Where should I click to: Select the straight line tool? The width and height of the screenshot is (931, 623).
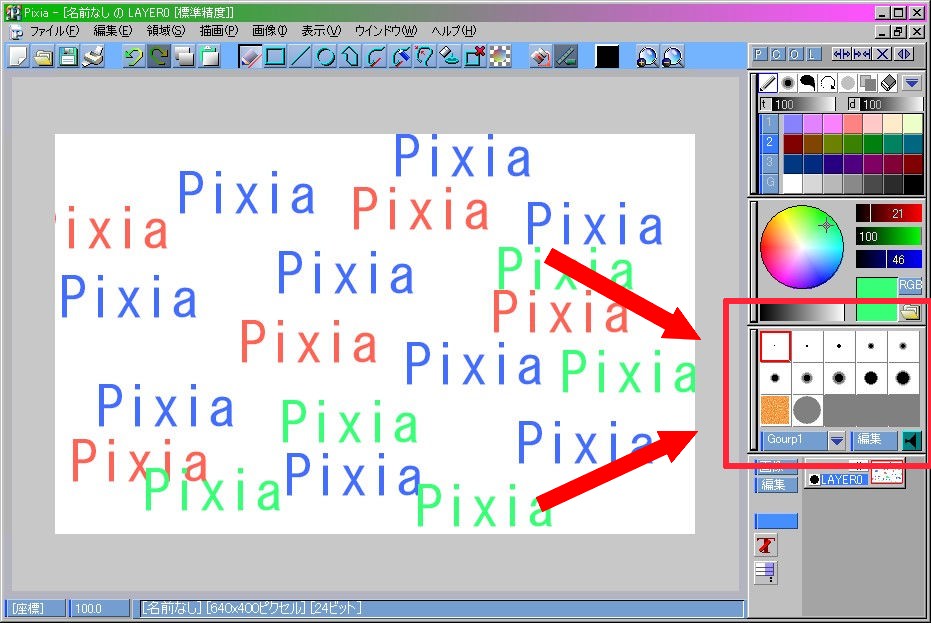tap(300, 57)
